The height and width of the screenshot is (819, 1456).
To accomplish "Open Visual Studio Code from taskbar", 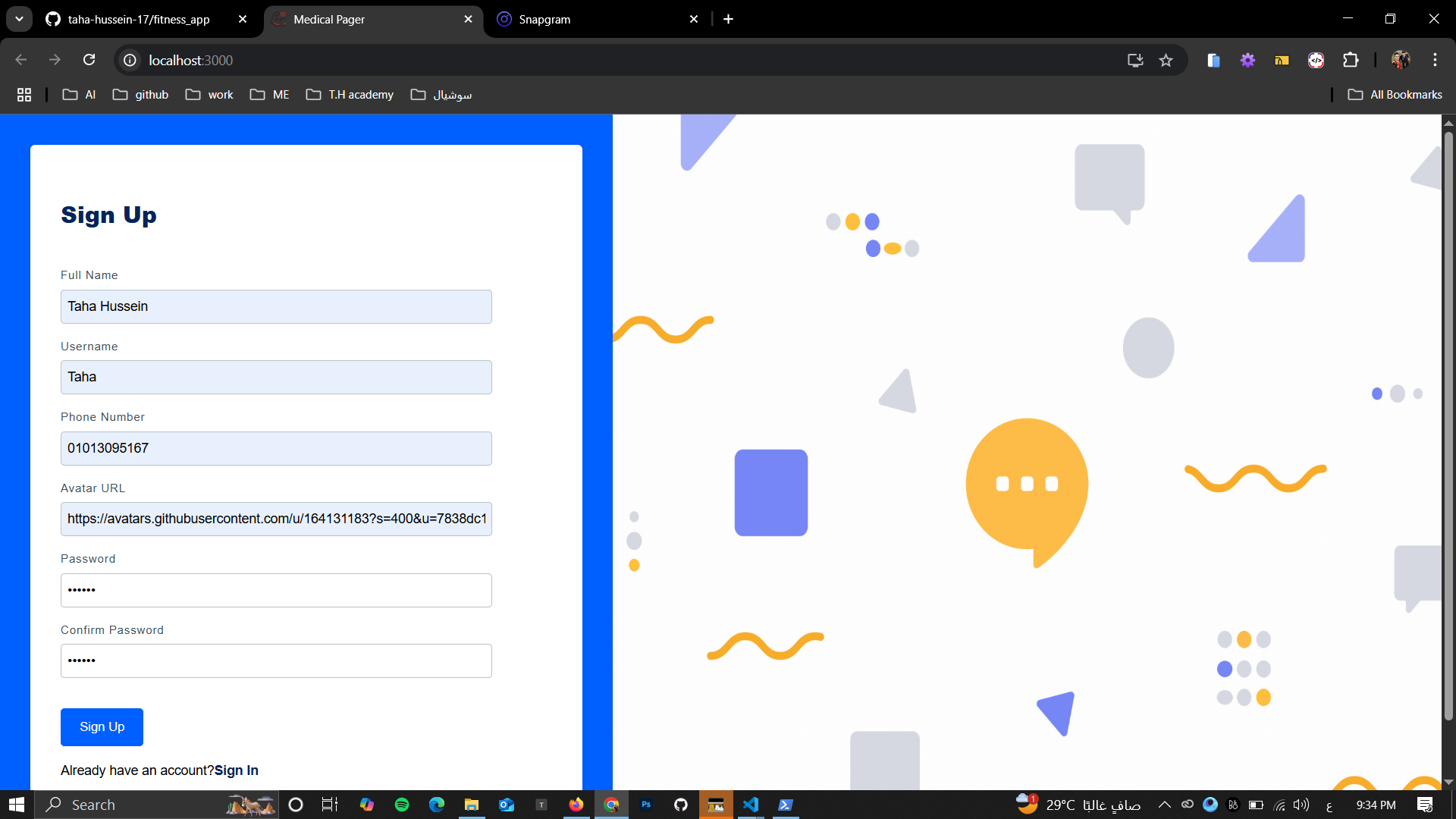I will pos(751,805).
